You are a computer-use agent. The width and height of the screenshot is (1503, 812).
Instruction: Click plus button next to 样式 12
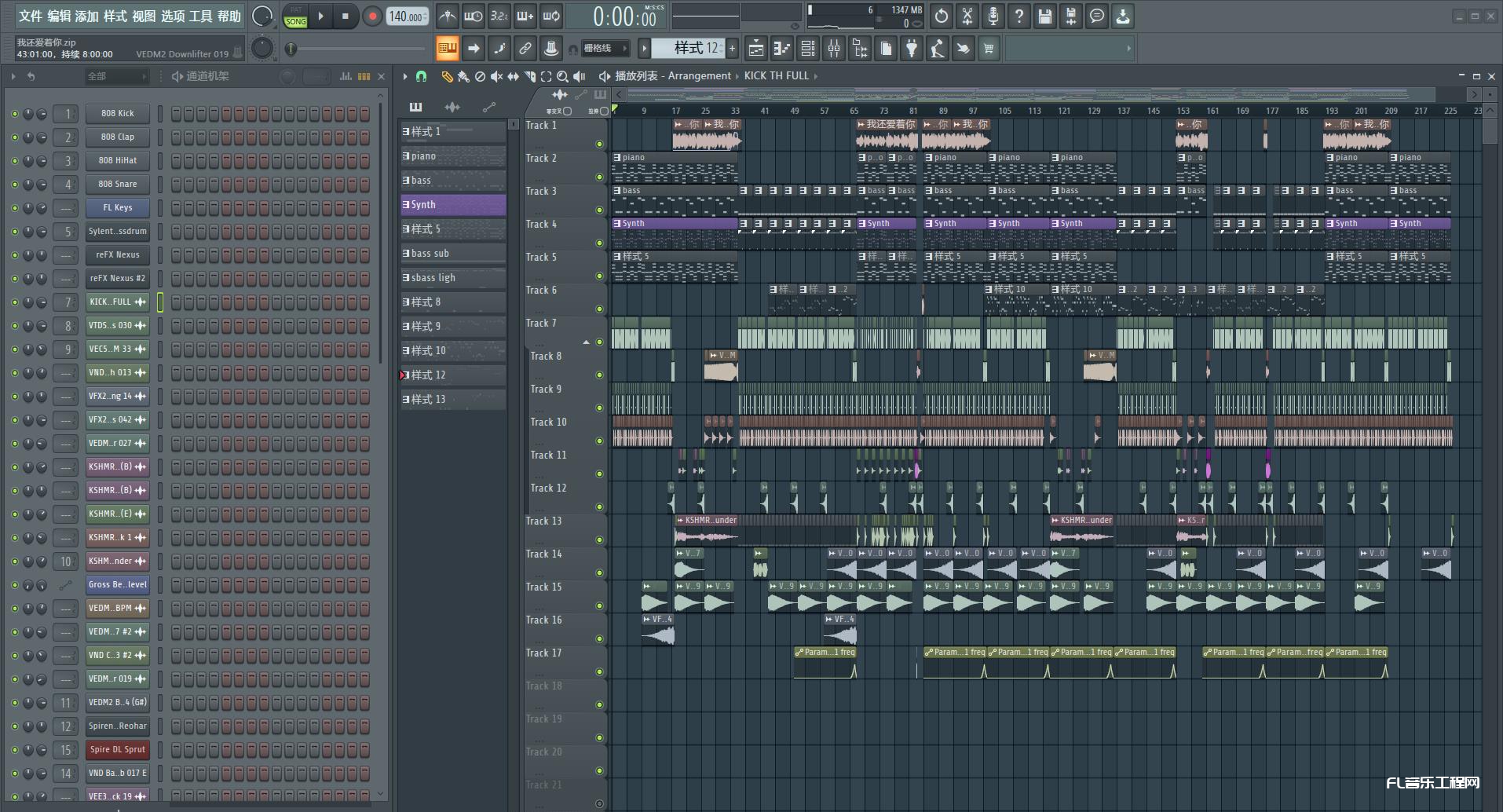tap(732, 49)
